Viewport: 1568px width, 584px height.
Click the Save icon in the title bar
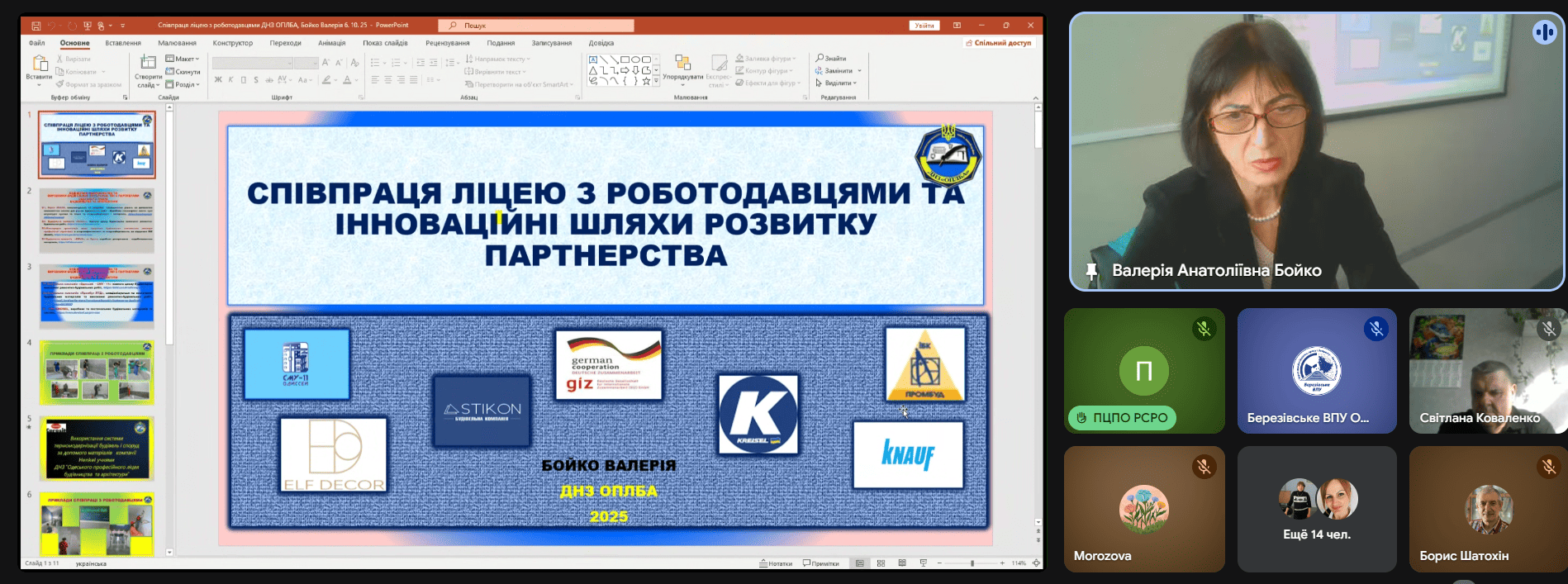[x=36, y=26]
